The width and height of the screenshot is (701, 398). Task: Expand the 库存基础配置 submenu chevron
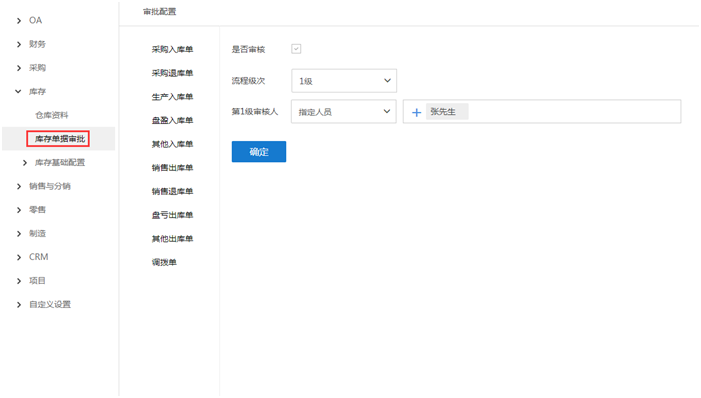[x=25, y=163]
